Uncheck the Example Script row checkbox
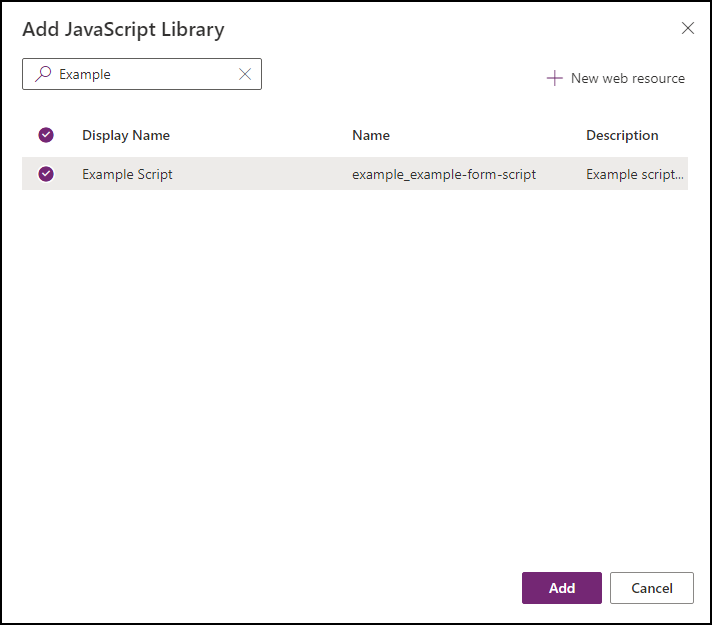This screenshot has height=625, width=712. tap(46, 174)
